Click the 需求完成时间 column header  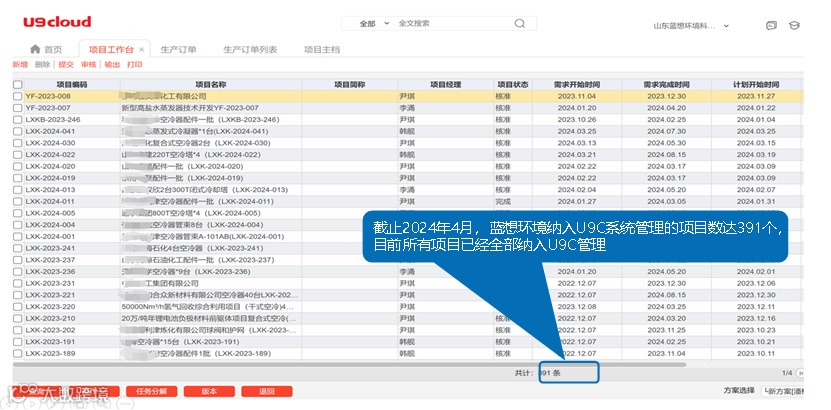pyautogui.click(x=667, y=85)
